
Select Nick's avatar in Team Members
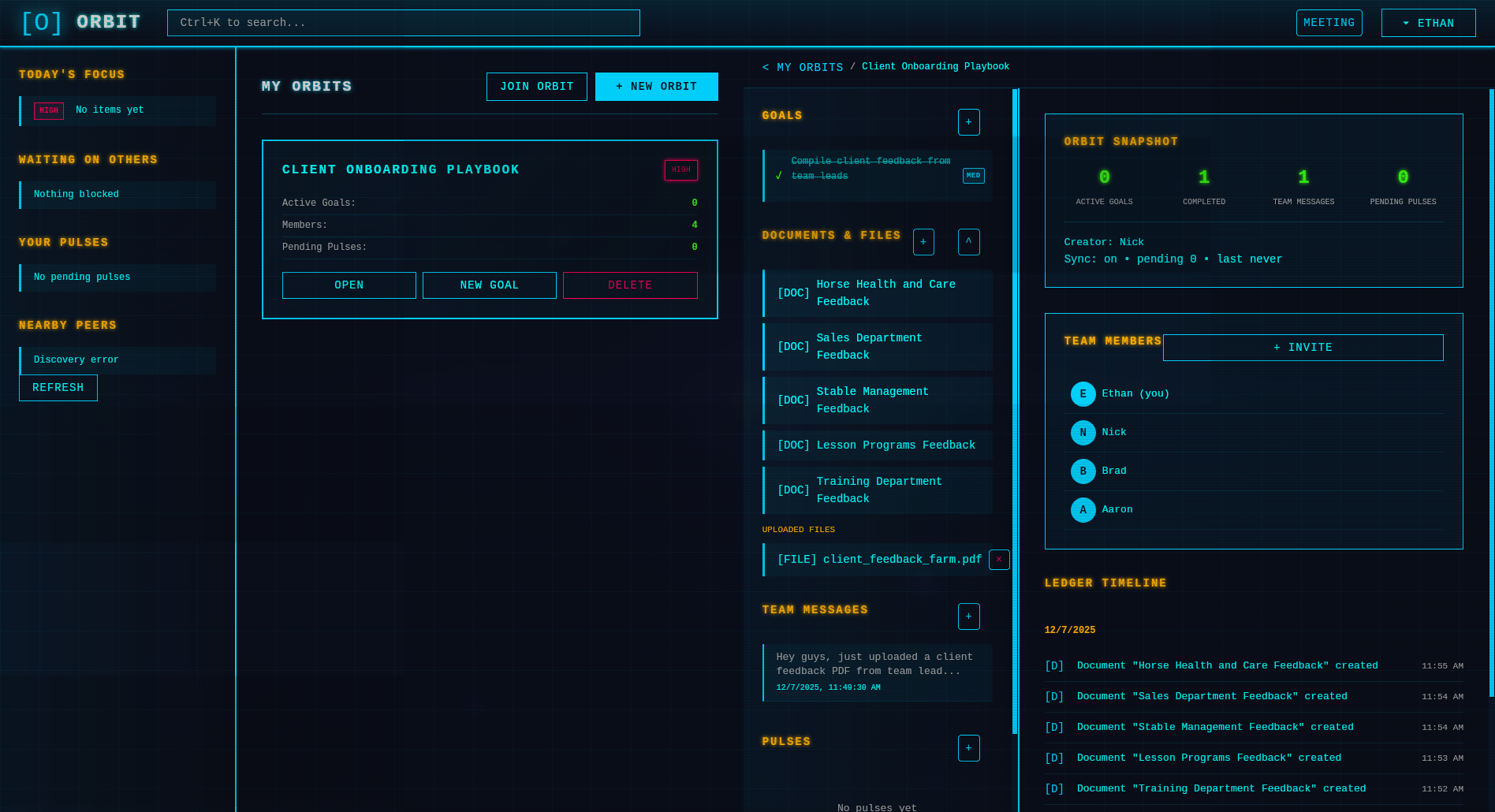[x=1083, y=432]
